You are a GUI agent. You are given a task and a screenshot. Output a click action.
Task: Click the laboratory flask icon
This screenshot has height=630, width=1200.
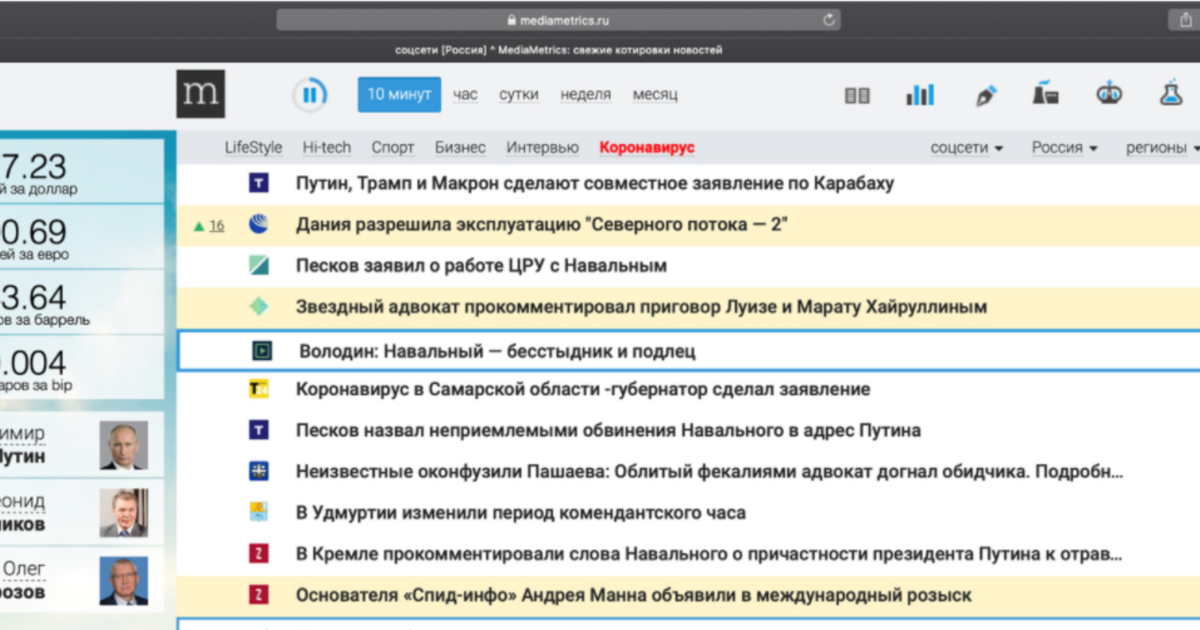[1171, 95]
